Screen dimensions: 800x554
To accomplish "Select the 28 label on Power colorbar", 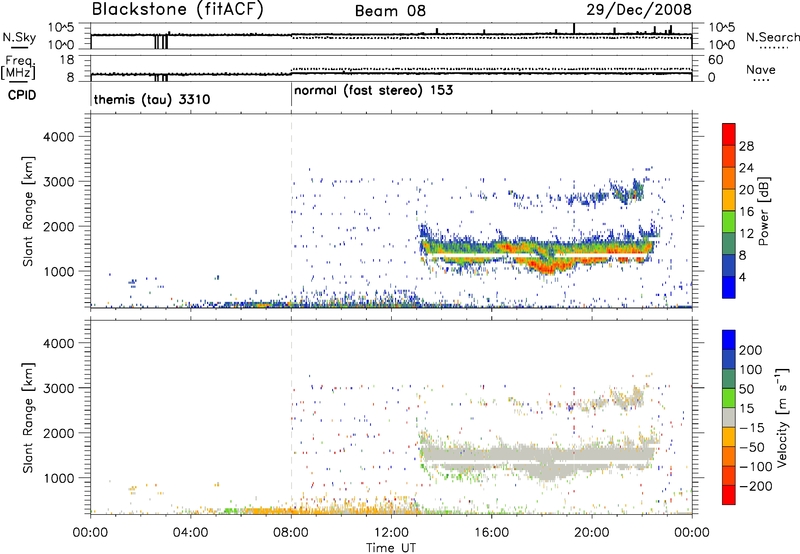I will [746, 146].
